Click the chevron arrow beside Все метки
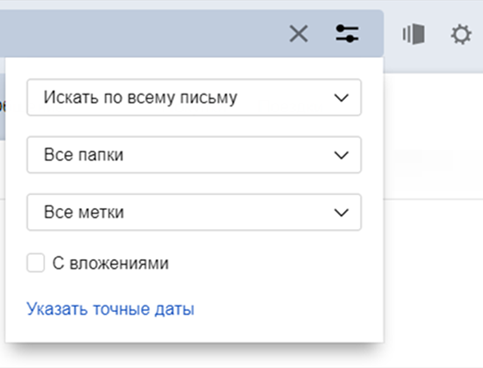The width and height of the screenshot is (483, 368). coord(341,212)
